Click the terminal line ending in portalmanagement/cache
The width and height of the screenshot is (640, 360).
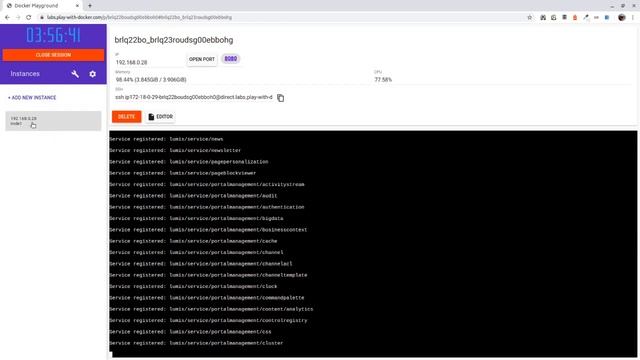pos(193,241)
